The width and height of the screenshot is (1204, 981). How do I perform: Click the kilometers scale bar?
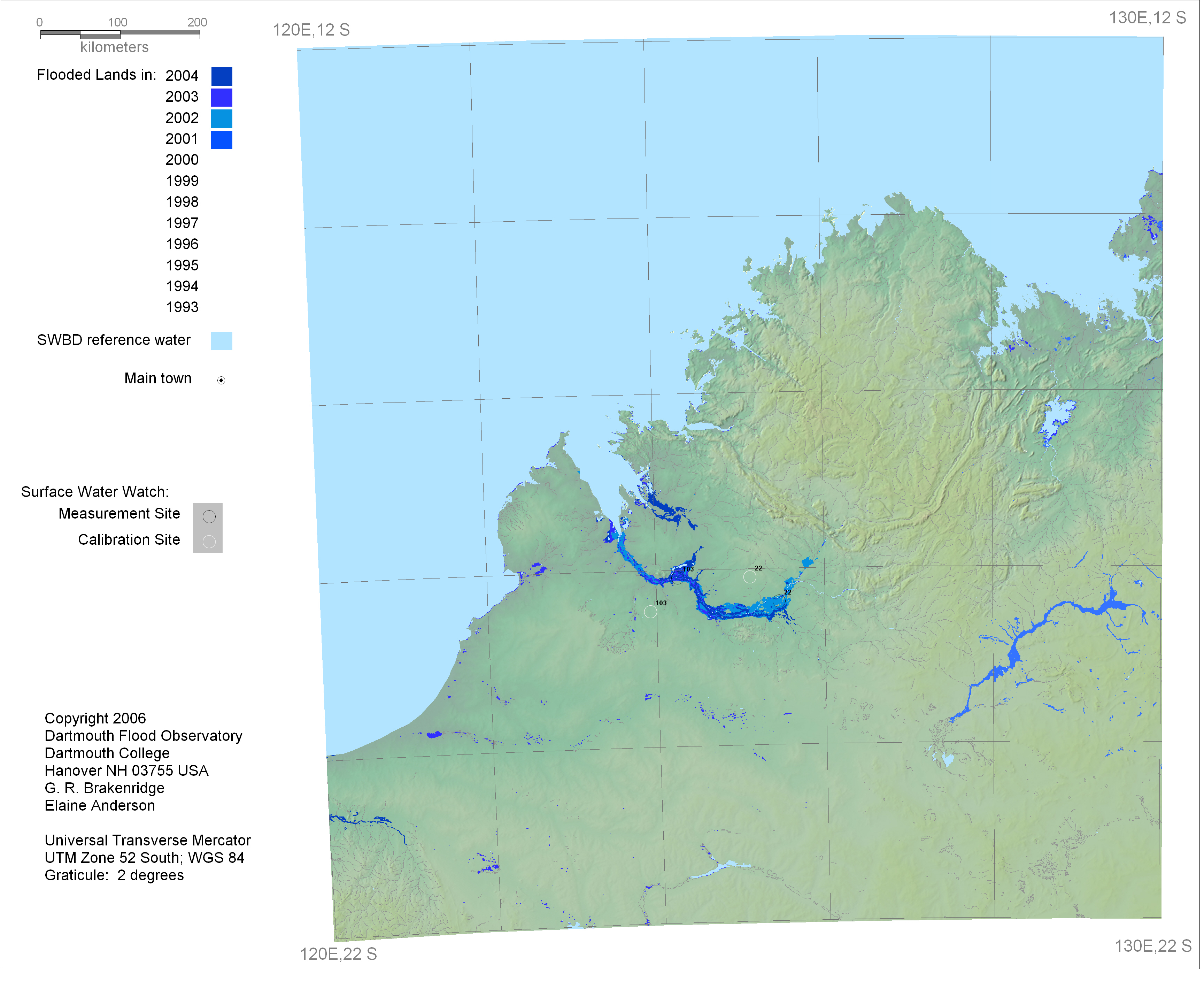[x=120, y=35]
